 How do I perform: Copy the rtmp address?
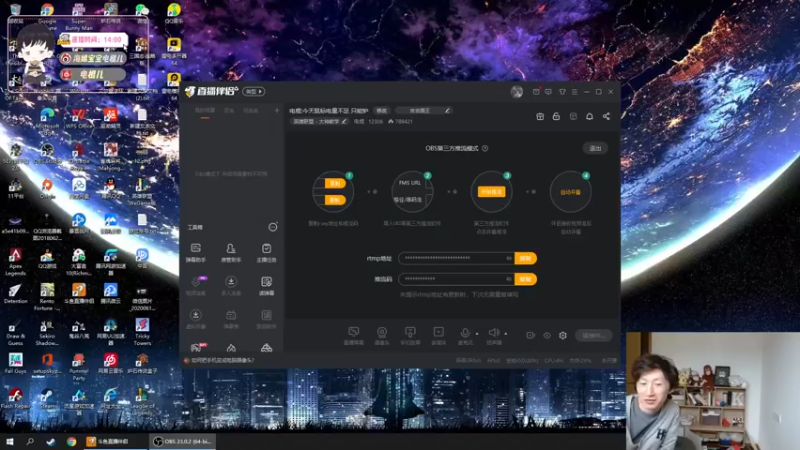[525, 258]
